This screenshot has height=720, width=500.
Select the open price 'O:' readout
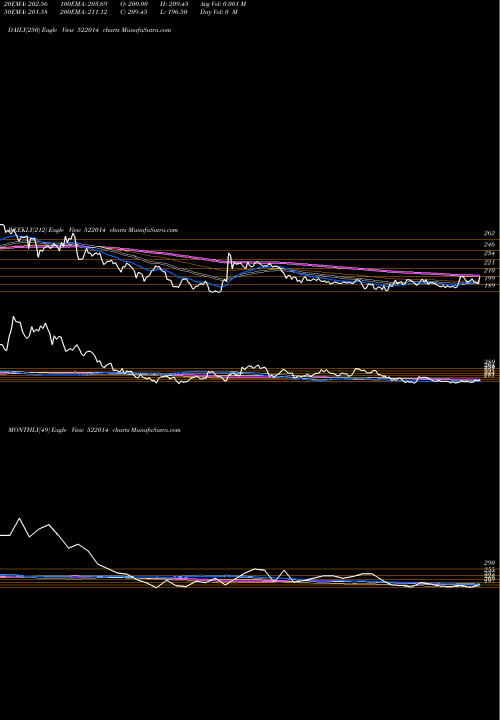pyautogui.click(x=134, y=4)
